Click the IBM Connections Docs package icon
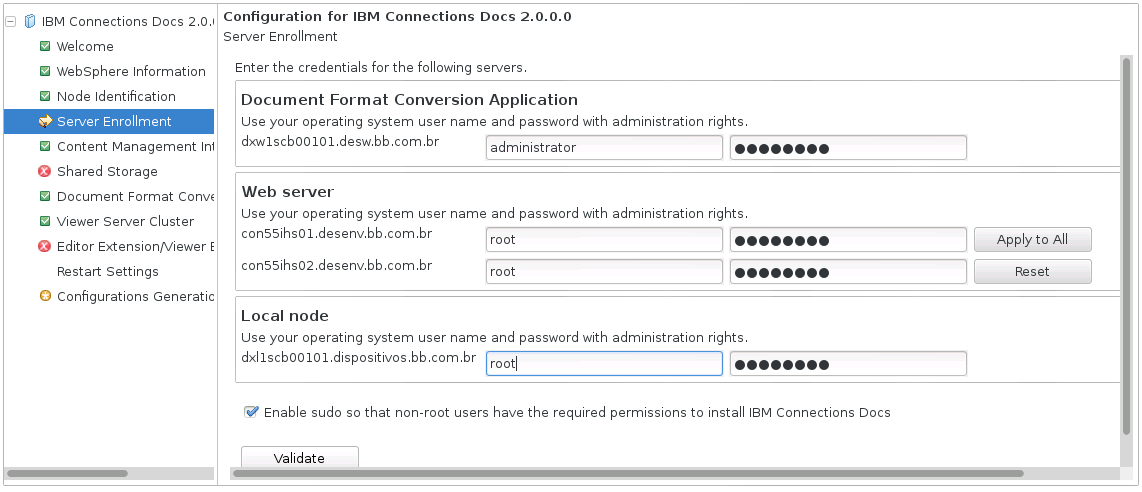The image size is (1142, 492). 30,21
